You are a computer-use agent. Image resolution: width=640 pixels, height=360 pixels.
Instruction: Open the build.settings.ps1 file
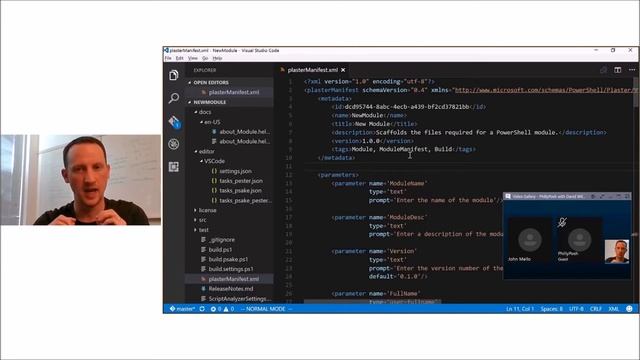[x=231, y=269]
